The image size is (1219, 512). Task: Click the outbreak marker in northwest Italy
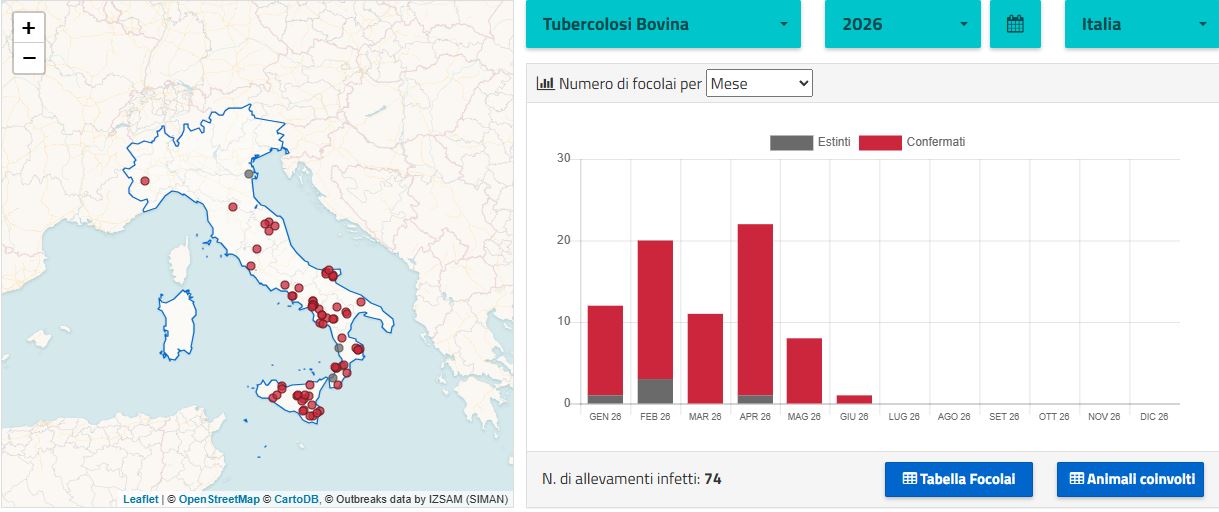pyautogui.click(x=145, y=181)
